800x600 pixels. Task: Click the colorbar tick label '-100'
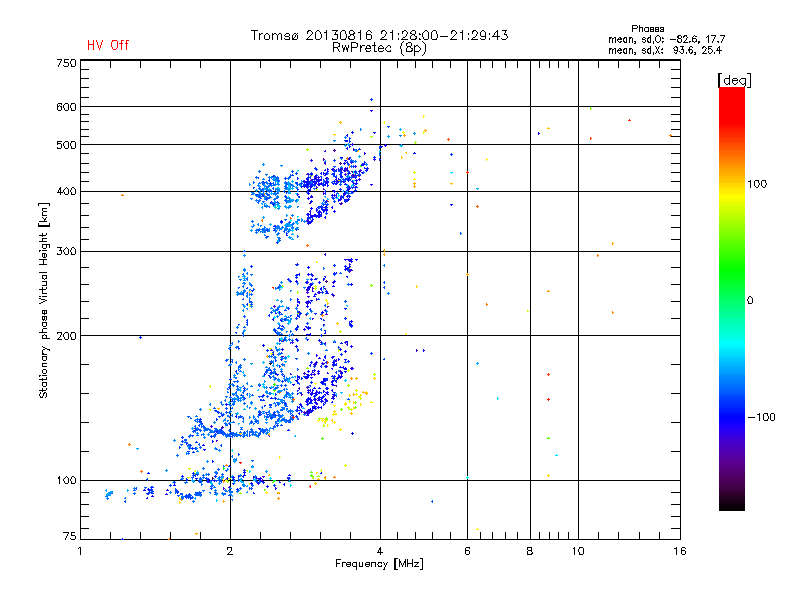pos(761,417)
